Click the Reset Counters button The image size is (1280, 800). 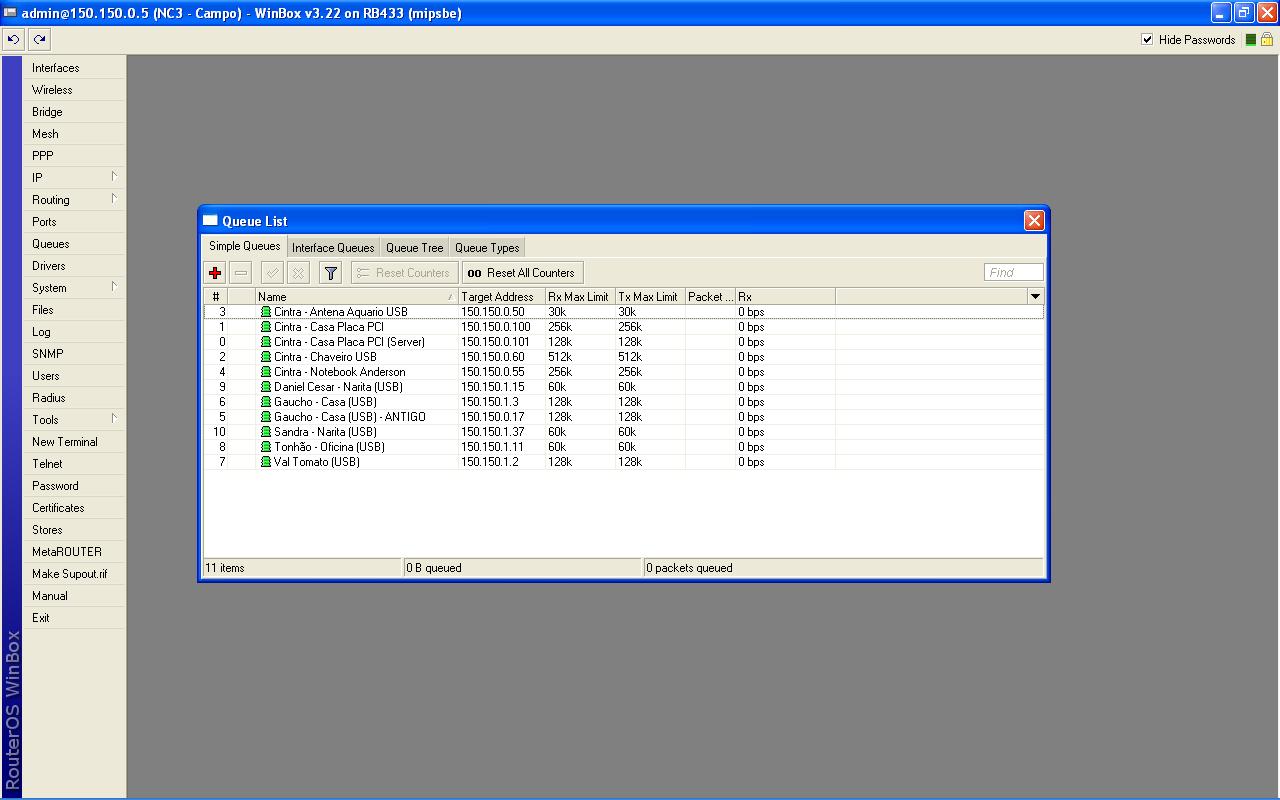pos(404,272)
